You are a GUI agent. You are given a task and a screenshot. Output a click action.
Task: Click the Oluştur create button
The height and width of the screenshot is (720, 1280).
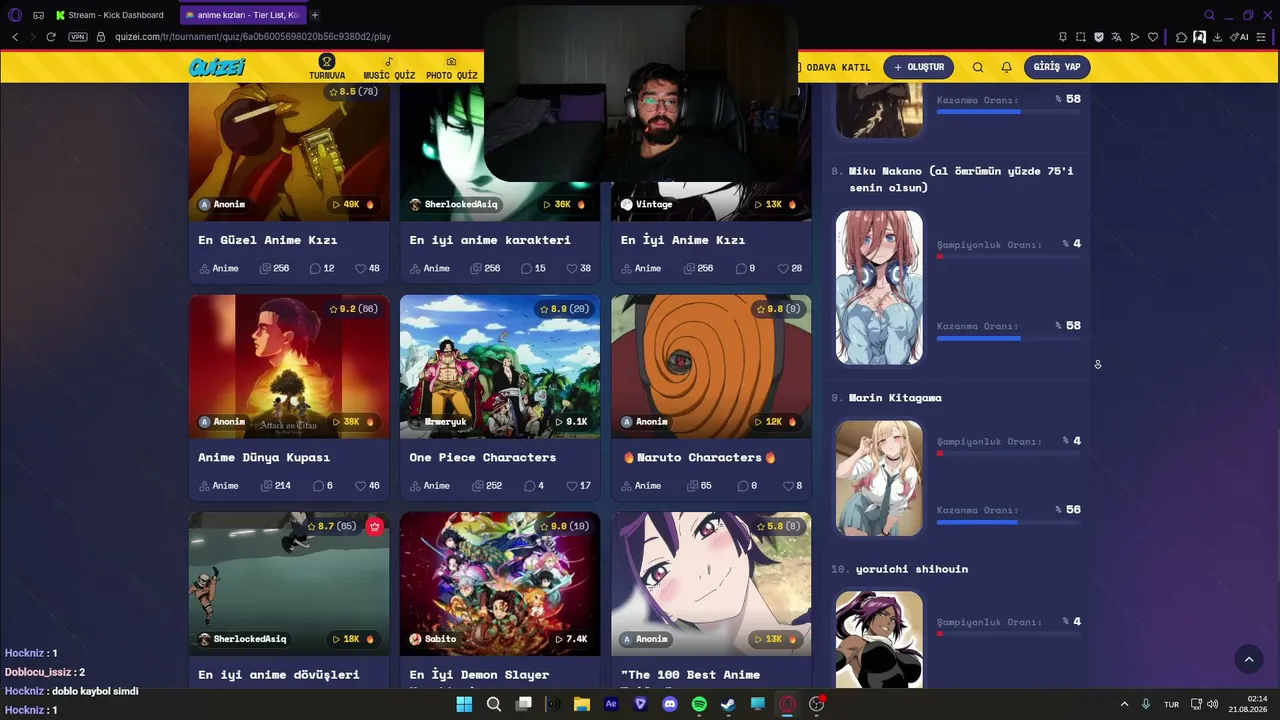point(919,67)
